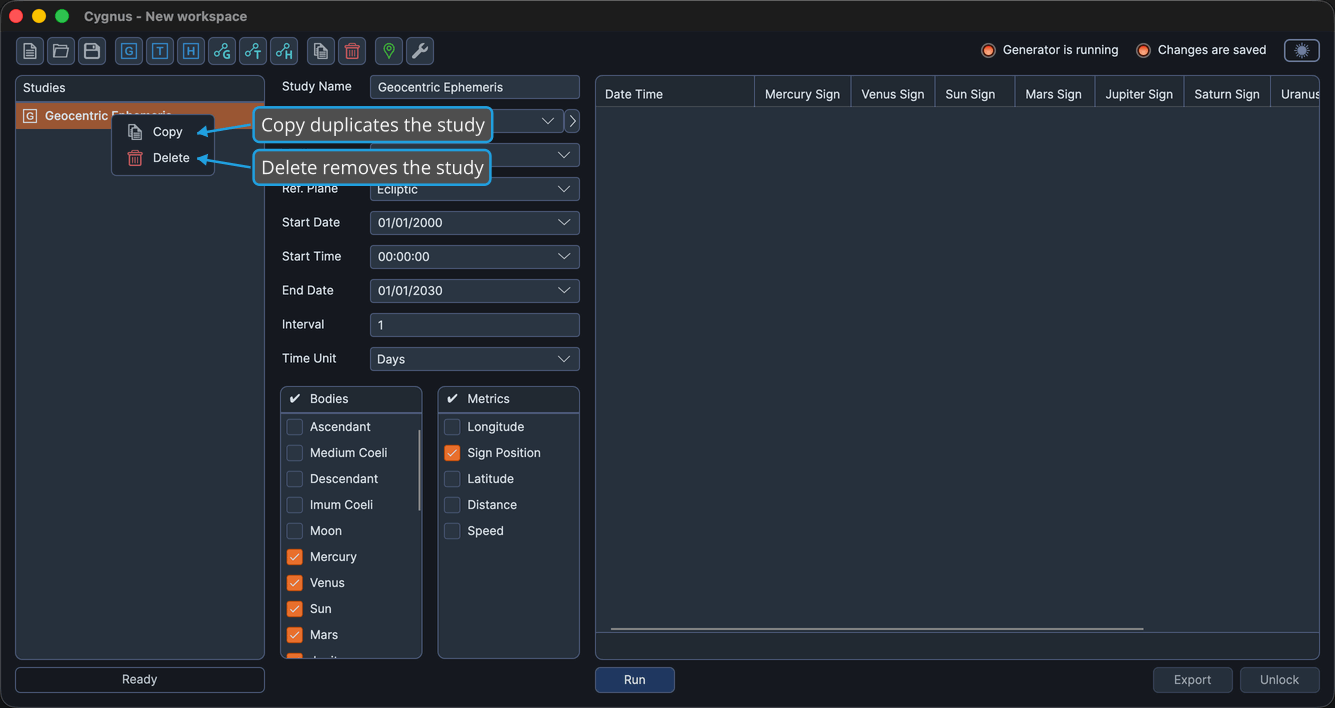This screenshot has height=708, width=1335.
Task: Click the Unlock button
Action: [x=1280, y=680]
